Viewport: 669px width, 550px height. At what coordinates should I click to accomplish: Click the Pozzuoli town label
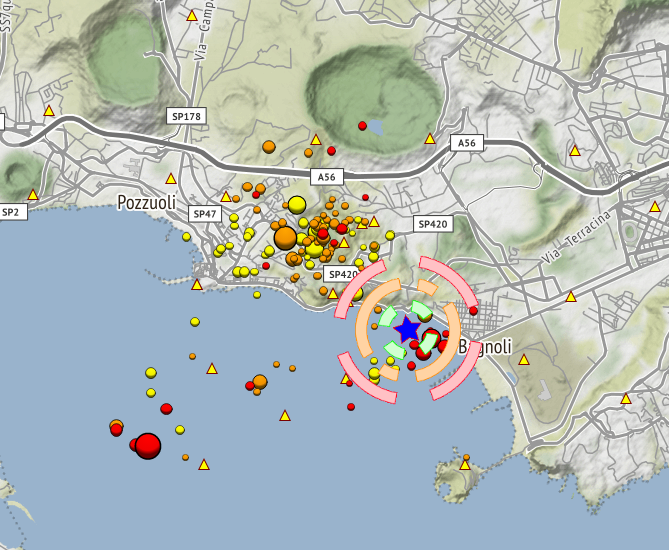(x=146, y=203)
